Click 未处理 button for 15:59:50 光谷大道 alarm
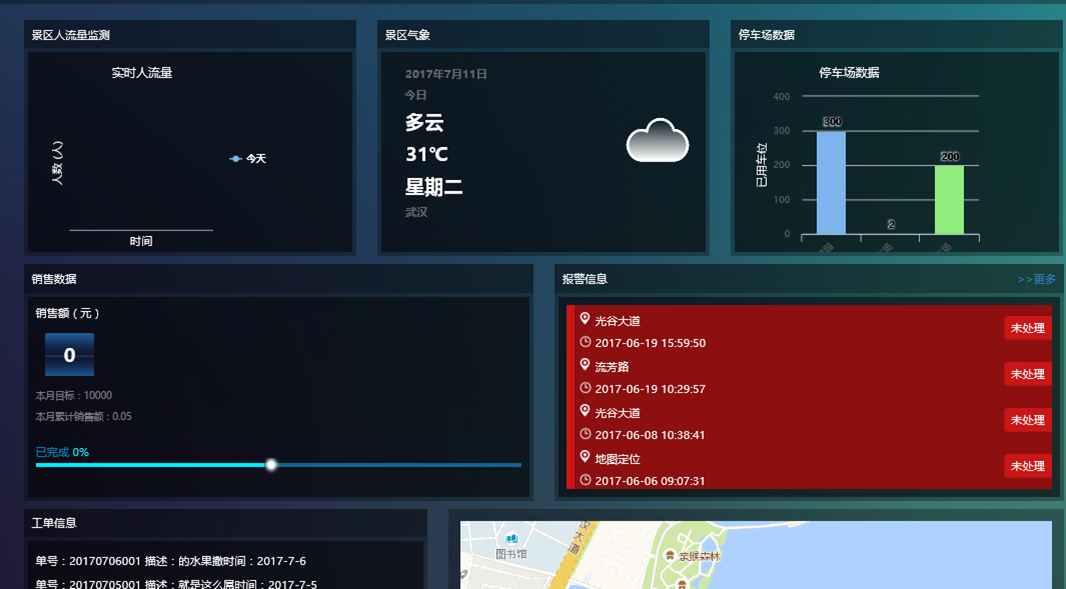Image resolution: width=1066 pixels, height=589 pixels. [1027, 328]
